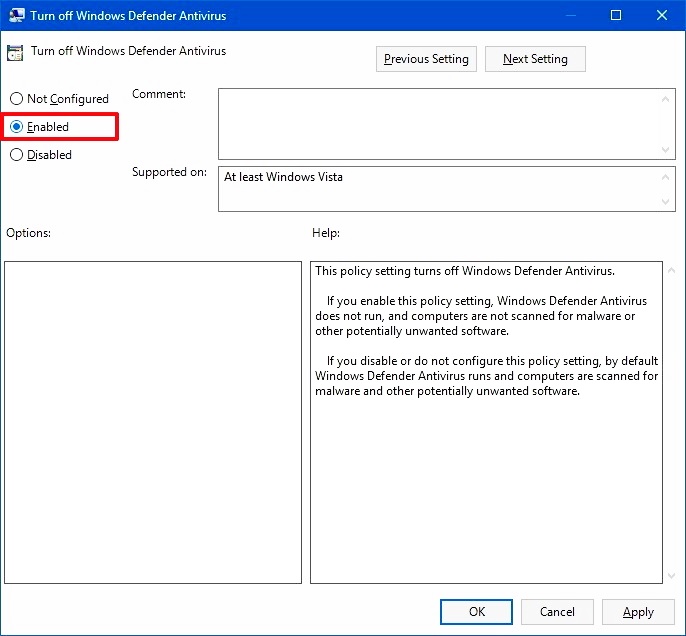686x636 pixels.
Task: Click the 'Turn off Windows Defender Antivirus' heading text
Action: click(x=128, y=51)
